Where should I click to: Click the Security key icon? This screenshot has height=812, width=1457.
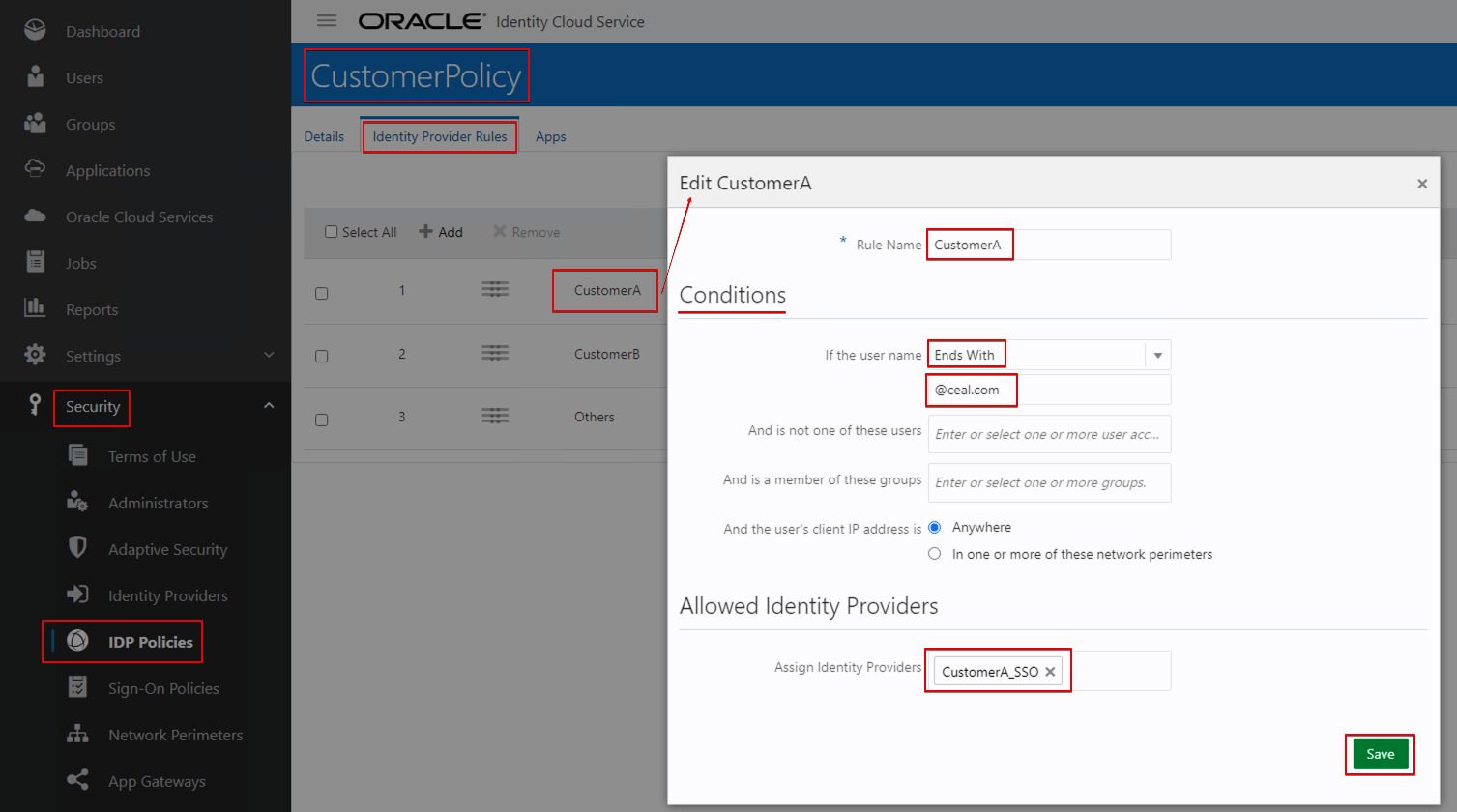pos(35,405)
